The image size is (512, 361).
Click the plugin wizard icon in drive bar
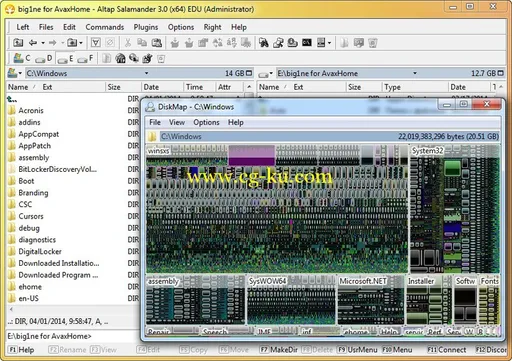pyautogui.click(x=147, y=59)
